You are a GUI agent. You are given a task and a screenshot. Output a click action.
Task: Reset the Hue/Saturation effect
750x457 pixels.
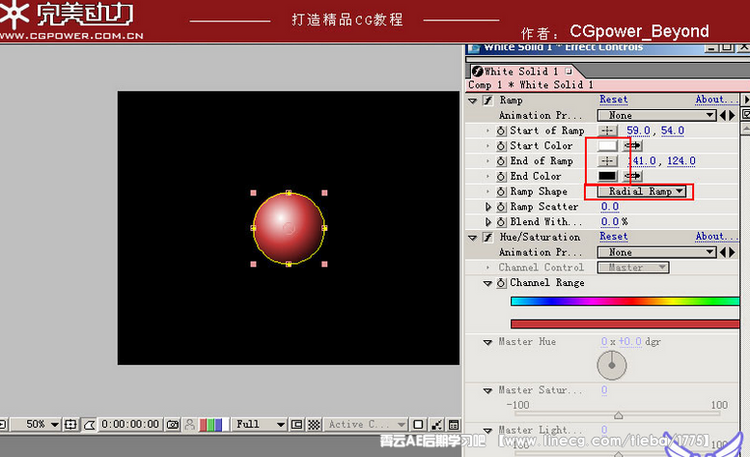click(x=614, y=236)
